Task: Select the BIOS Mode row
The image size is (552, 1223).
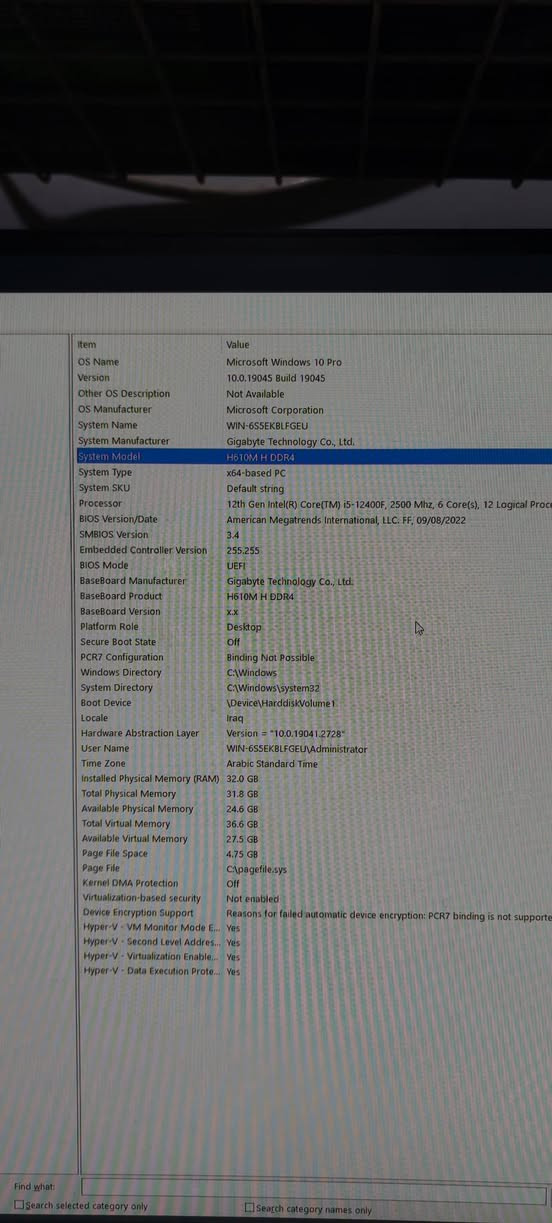Action: pyautogui.click(x=313, y=565)
